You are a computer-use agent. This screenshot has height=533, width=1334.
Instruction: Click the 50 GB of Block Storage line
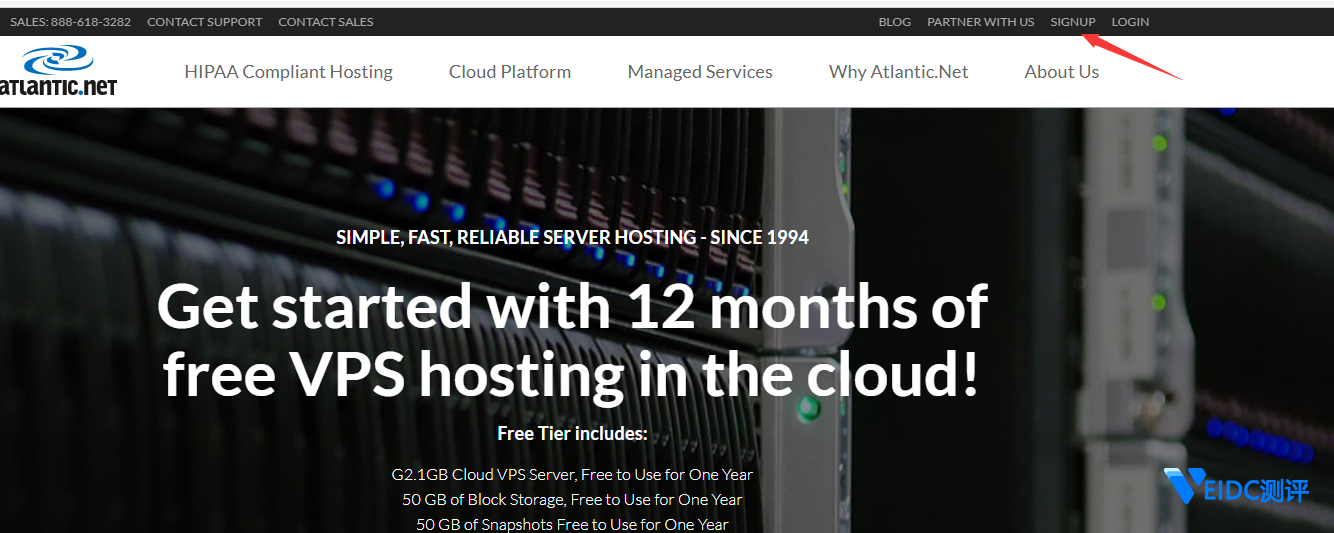click(x=572, y=499)
